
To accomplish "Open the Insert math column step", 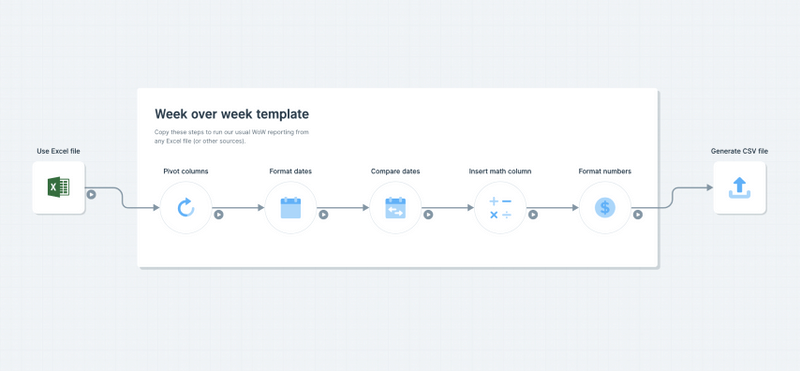I will pyautogui.click(x=500, y=208).
